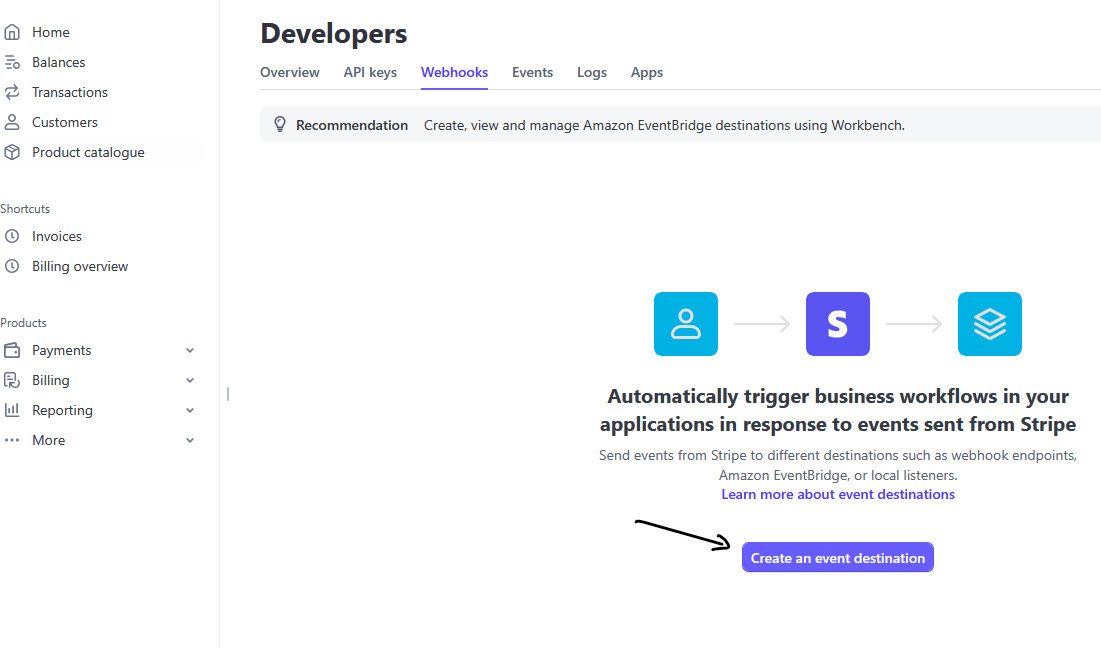Click the Product catalogue box icon
1101x648 pixels.
[12, 152]
